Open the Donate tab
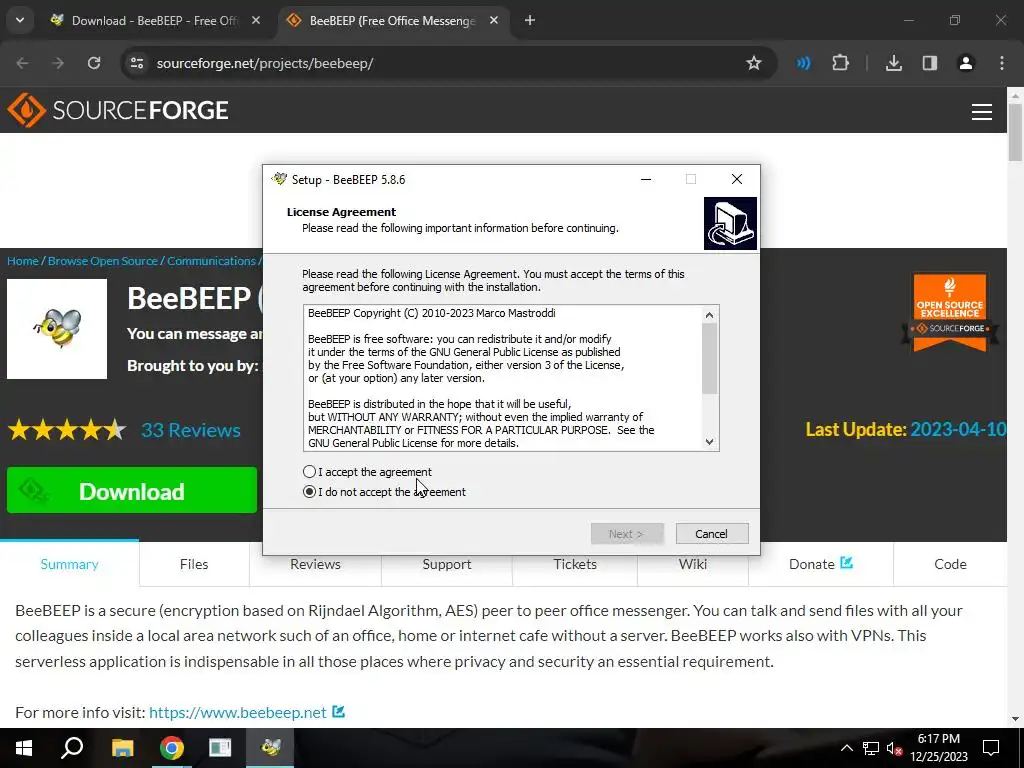The width and height of the screenshot is (1024, 768). pyautogui.click(x=820, y=564)
